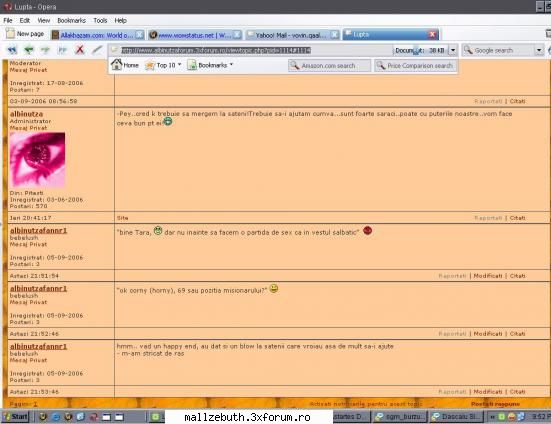Open the Bookmarks menu in the menu bar
551x424 pixels.
(x=71, y=20)
